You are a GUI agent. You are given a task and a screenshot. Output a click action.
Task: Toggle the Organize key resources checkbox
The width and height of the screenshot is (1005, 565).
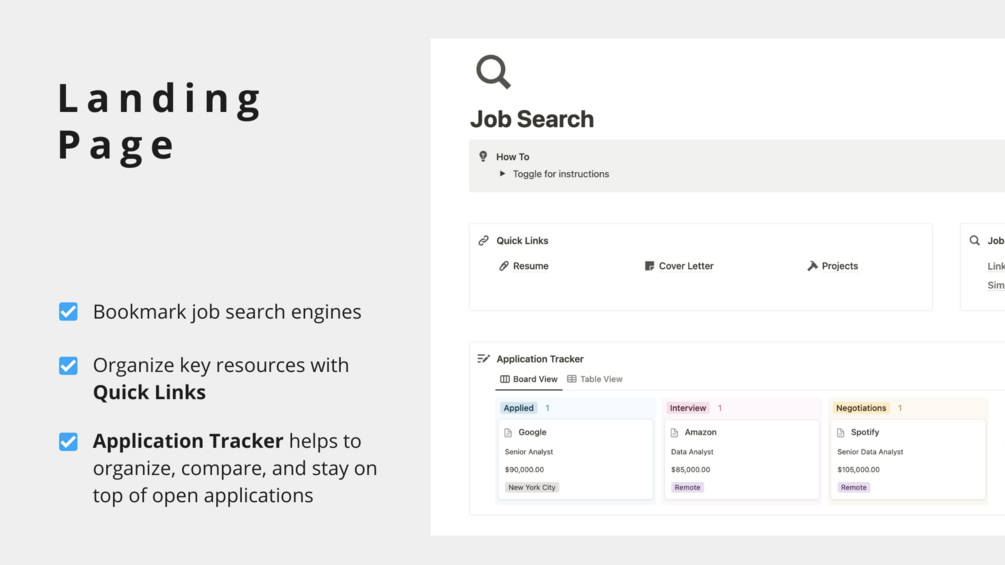pos(68,366)
